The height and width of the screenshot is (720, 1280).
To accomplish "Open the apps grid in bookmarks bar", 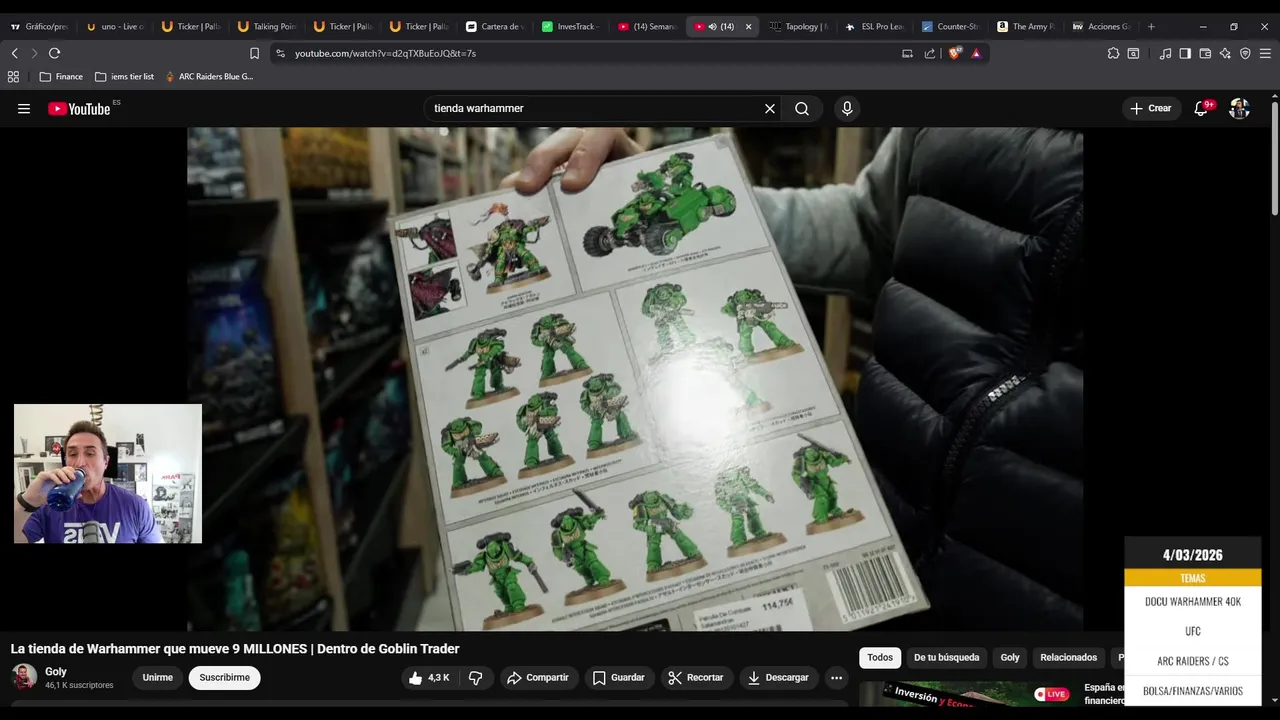I will (13, 76).
